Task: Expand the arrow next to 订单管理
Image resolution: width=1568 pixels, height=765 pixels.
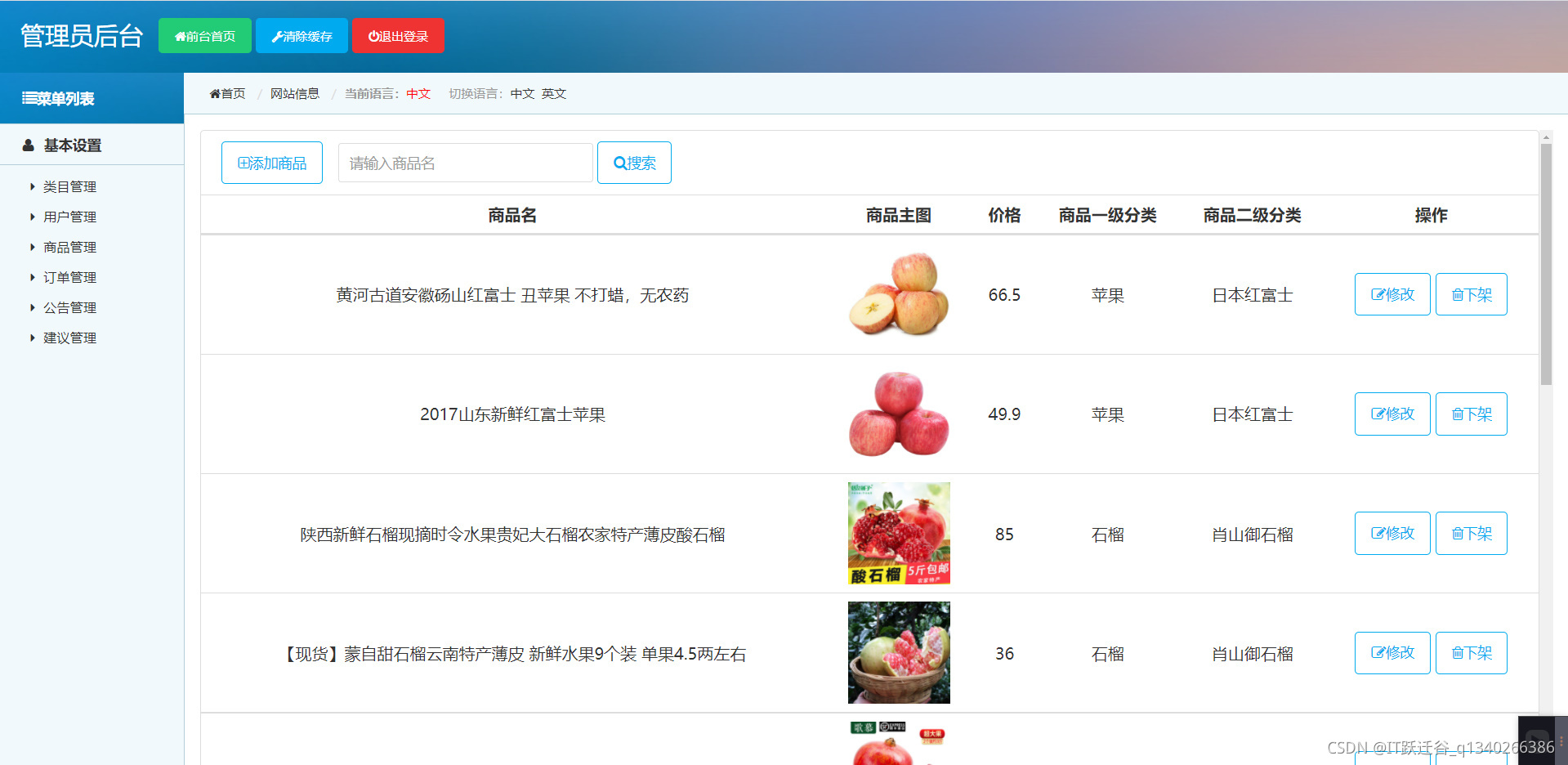Action: tap(33, 277)
